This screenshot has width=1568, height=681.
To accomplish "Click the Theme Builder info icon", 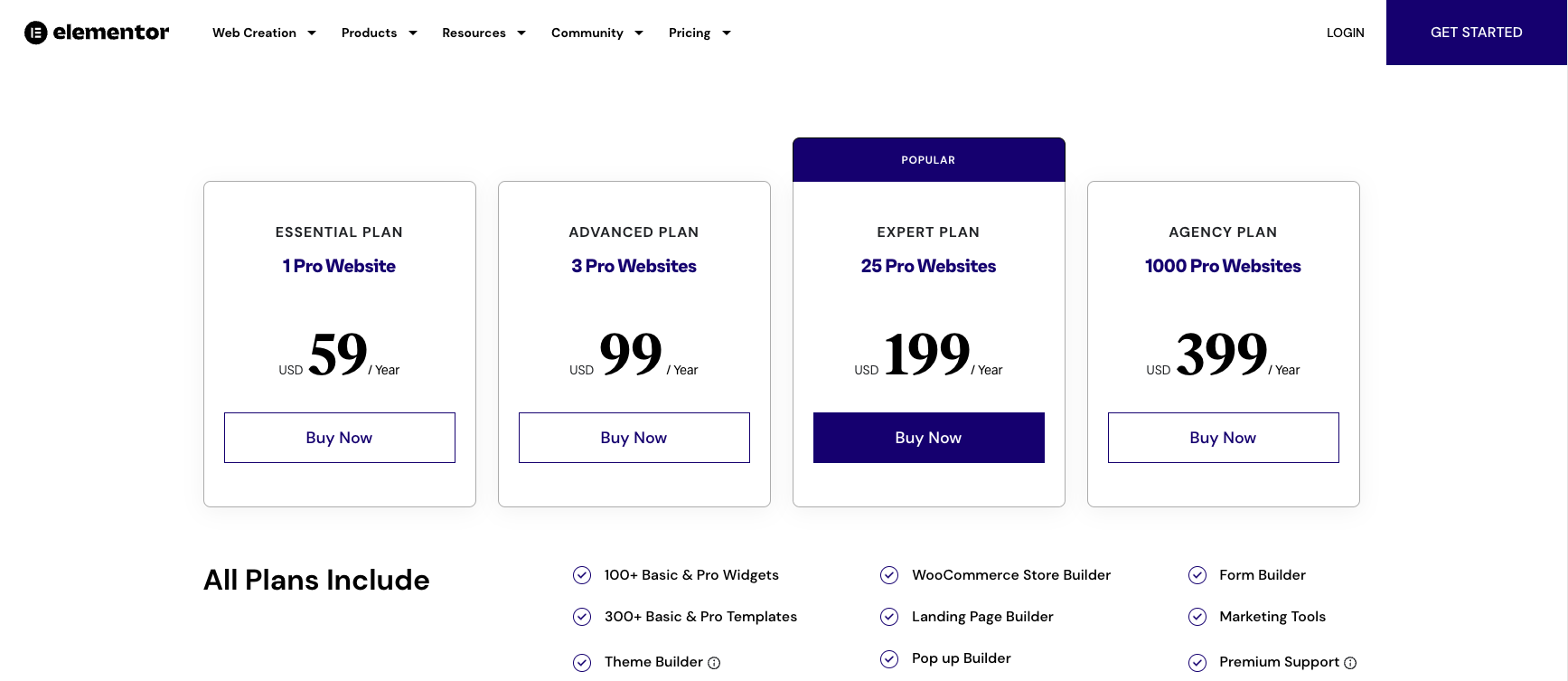I will point(714,663).
